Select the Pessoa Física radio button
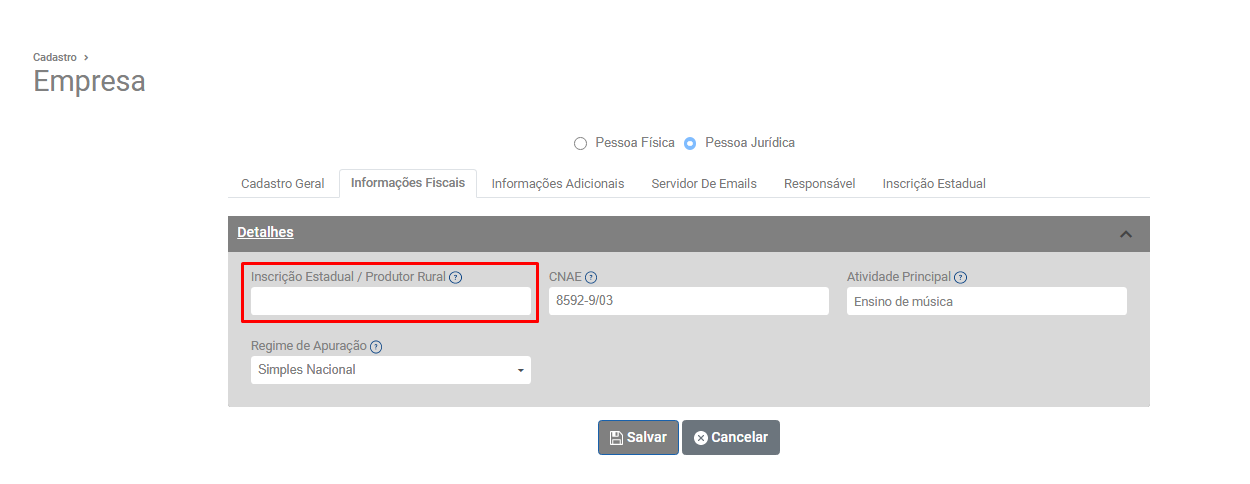The width and height of the screenshot is (1250, 484). coord(581,143)
